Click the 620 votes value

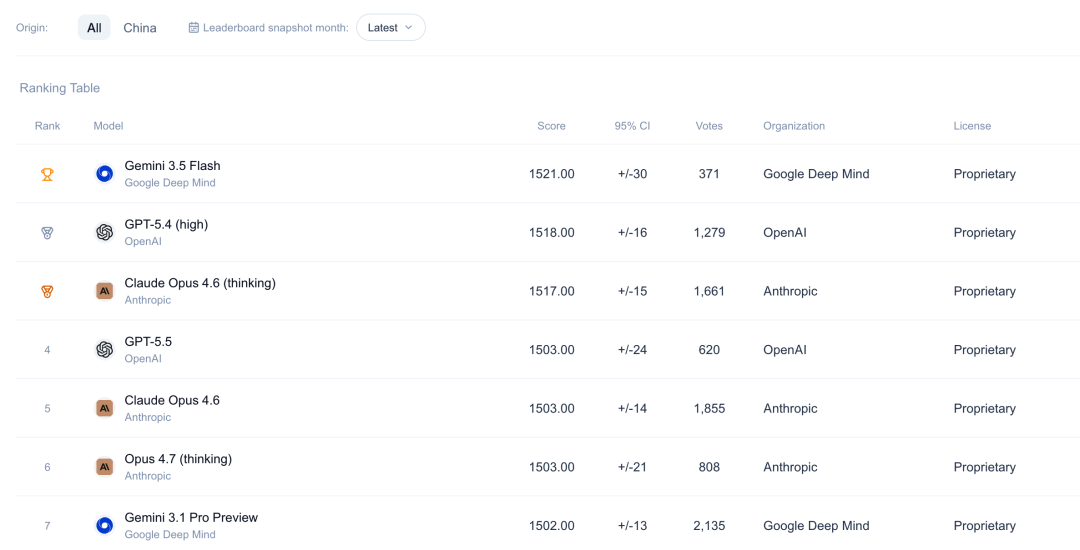point(709,350)
